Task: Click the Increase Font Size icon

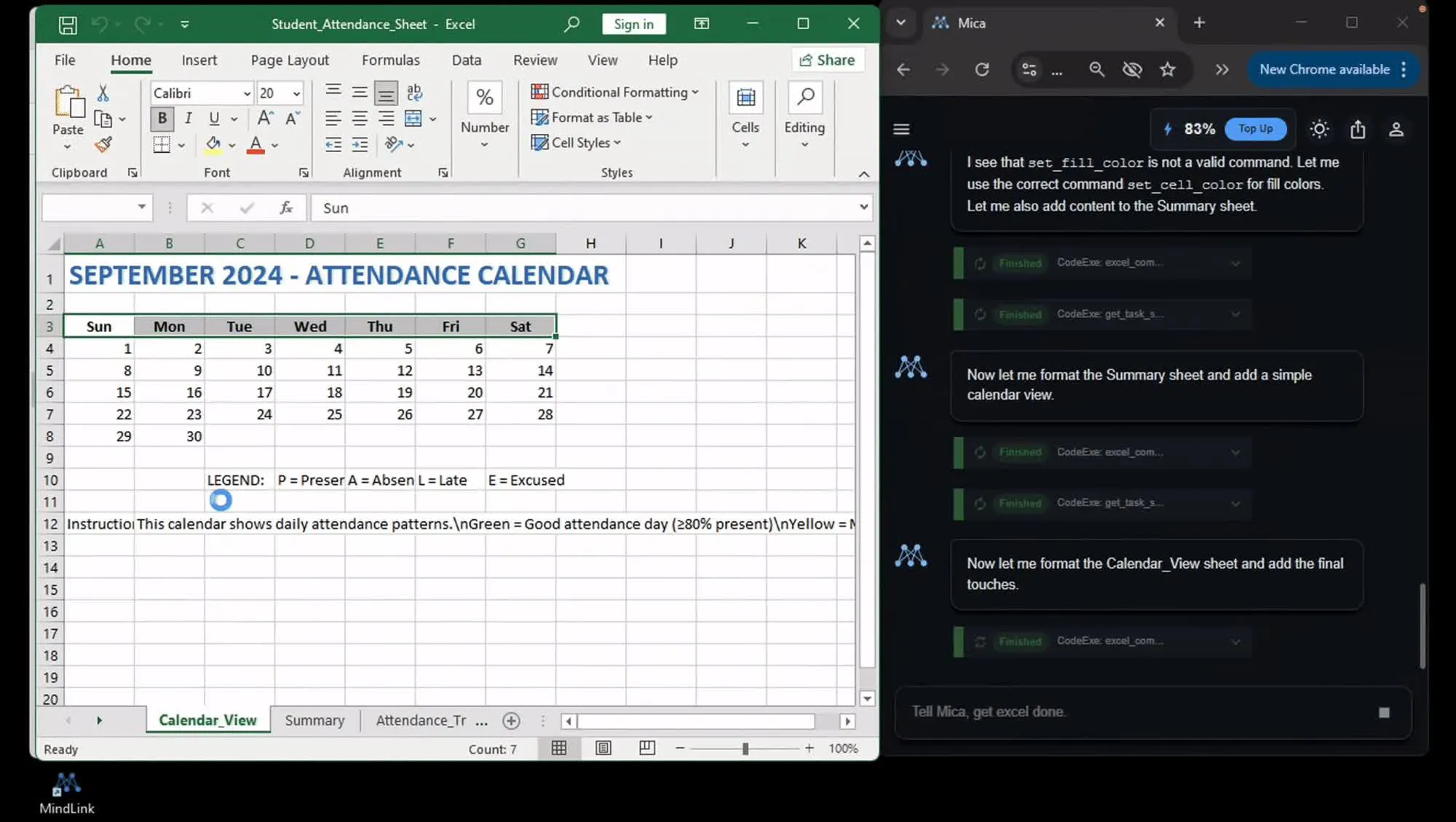Action: point(266,118)
